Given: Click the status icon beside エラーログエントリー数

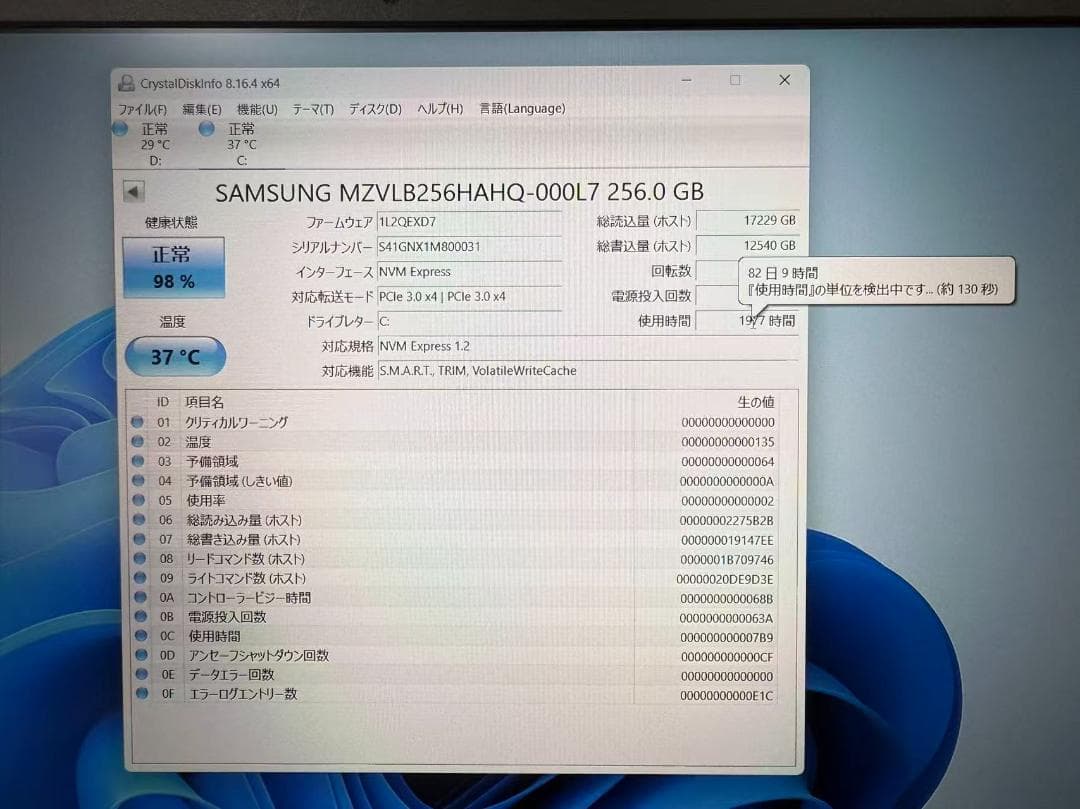Looking at the screenshot, I should point(137,693).
